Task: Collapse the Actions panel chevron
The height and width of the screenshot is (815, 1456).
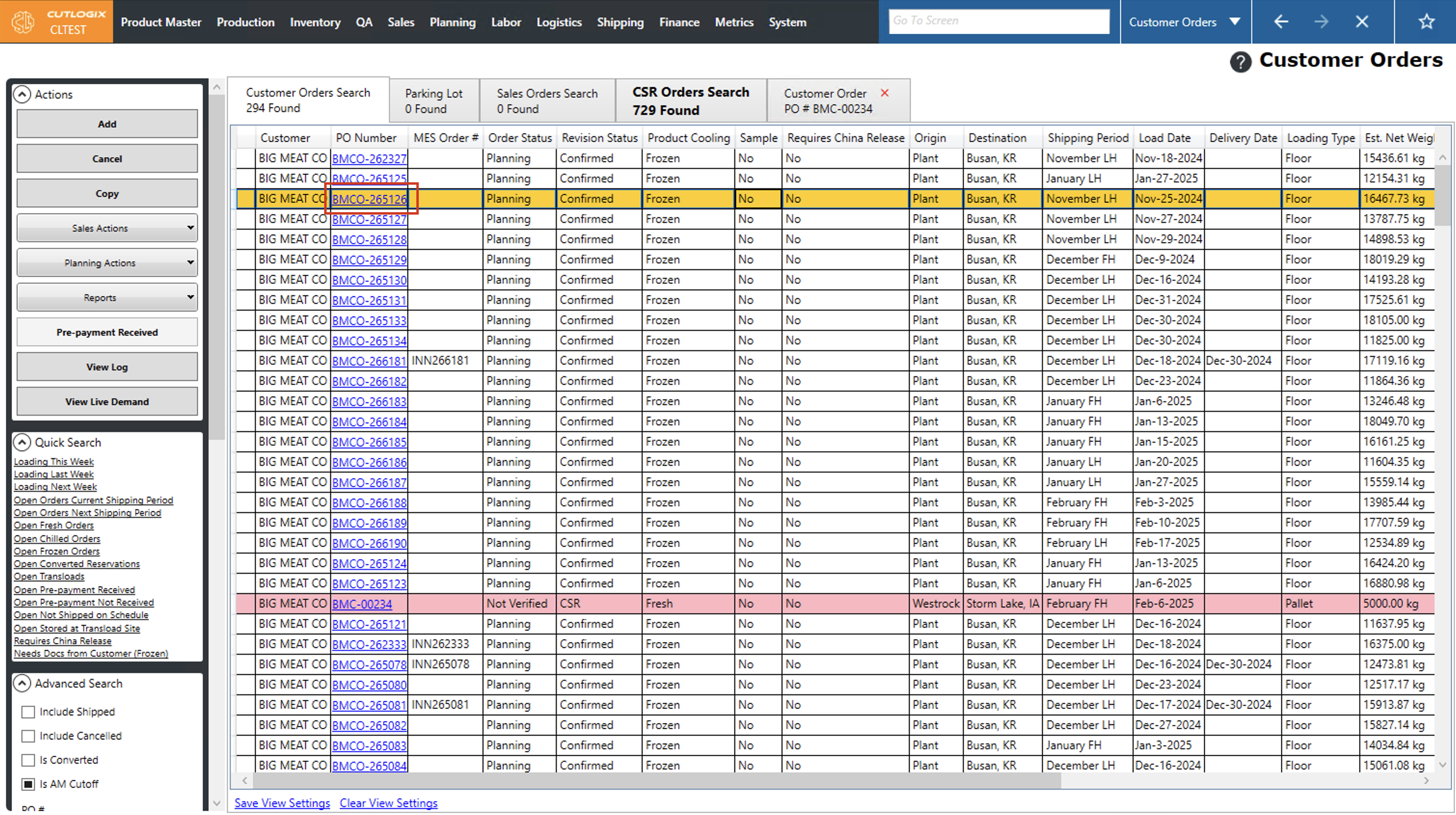Action: (x=22, y=95)
